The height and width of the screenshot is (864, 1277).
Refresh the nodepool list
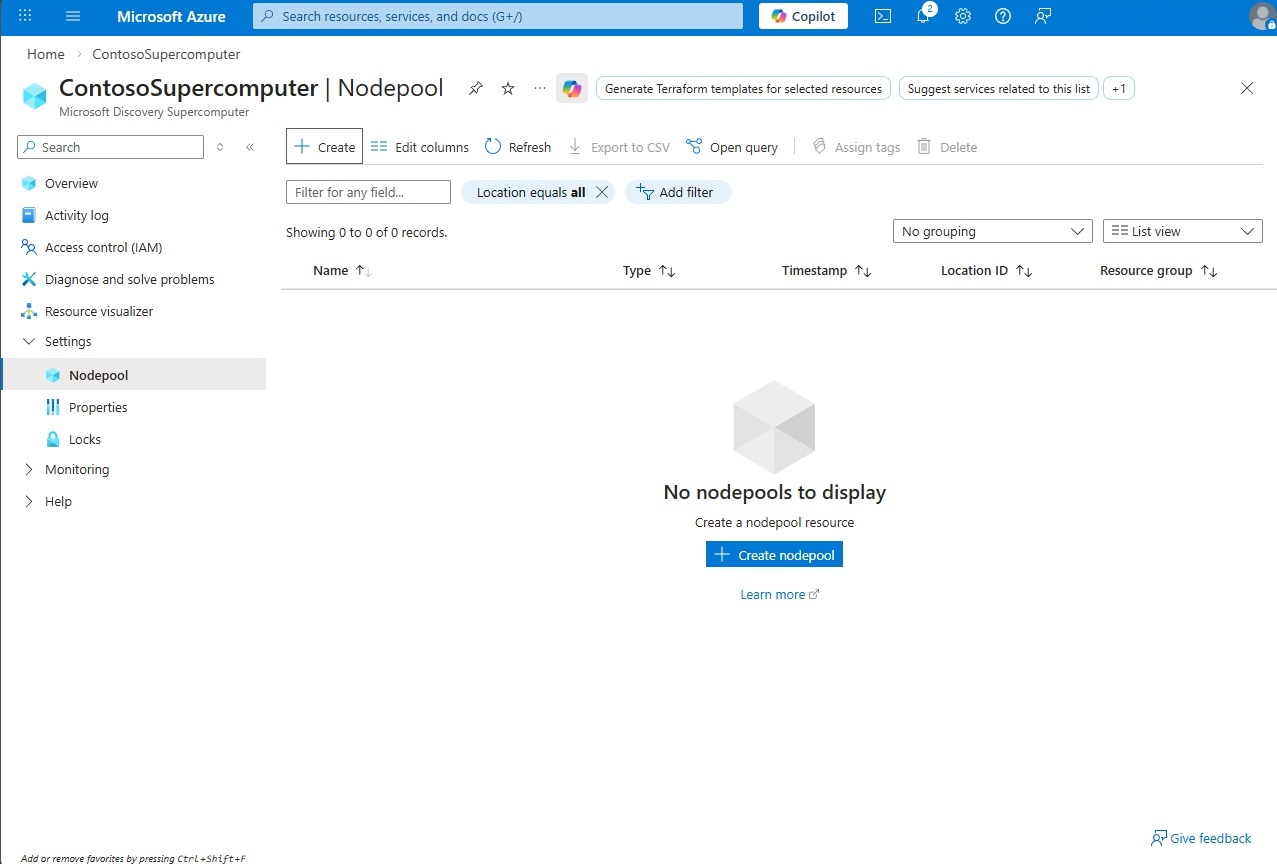click(x=518, y=147)
